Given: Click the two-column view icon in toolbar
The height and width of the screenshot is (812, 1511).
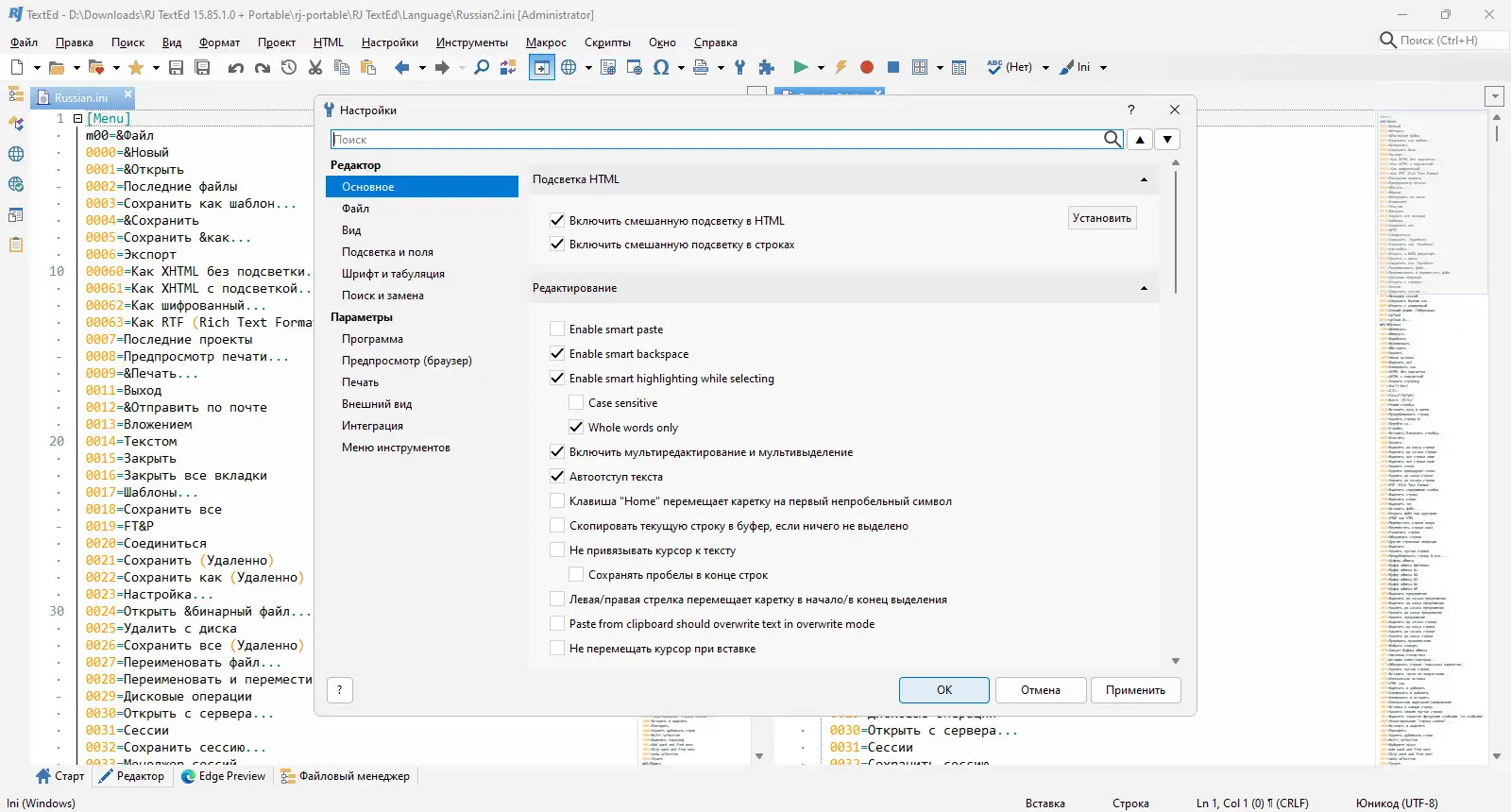Looking at the screenshot, I should point(959,67).
